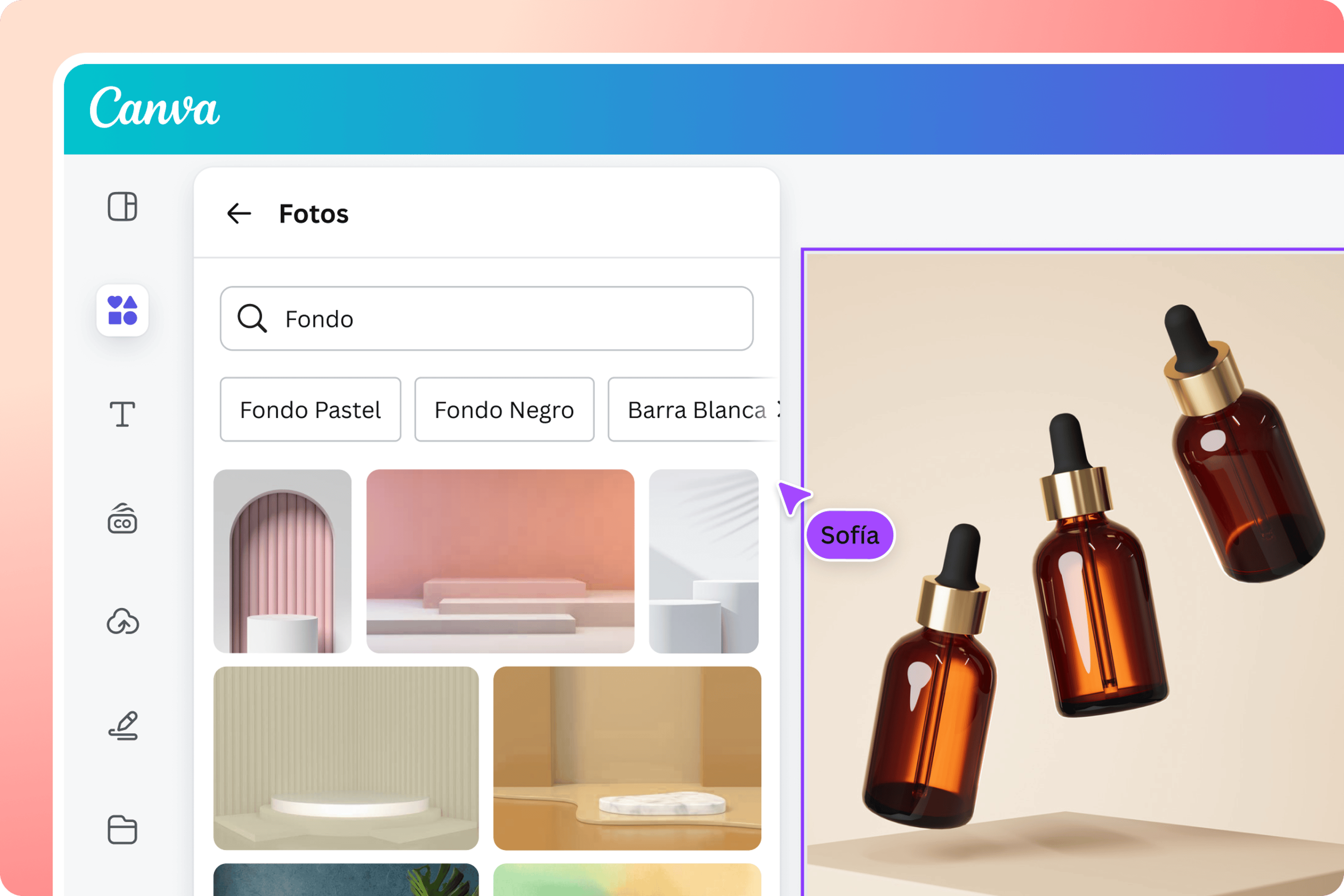Click the Fotos panel heading
The image size is (1344, 896).
pos(314,214)
